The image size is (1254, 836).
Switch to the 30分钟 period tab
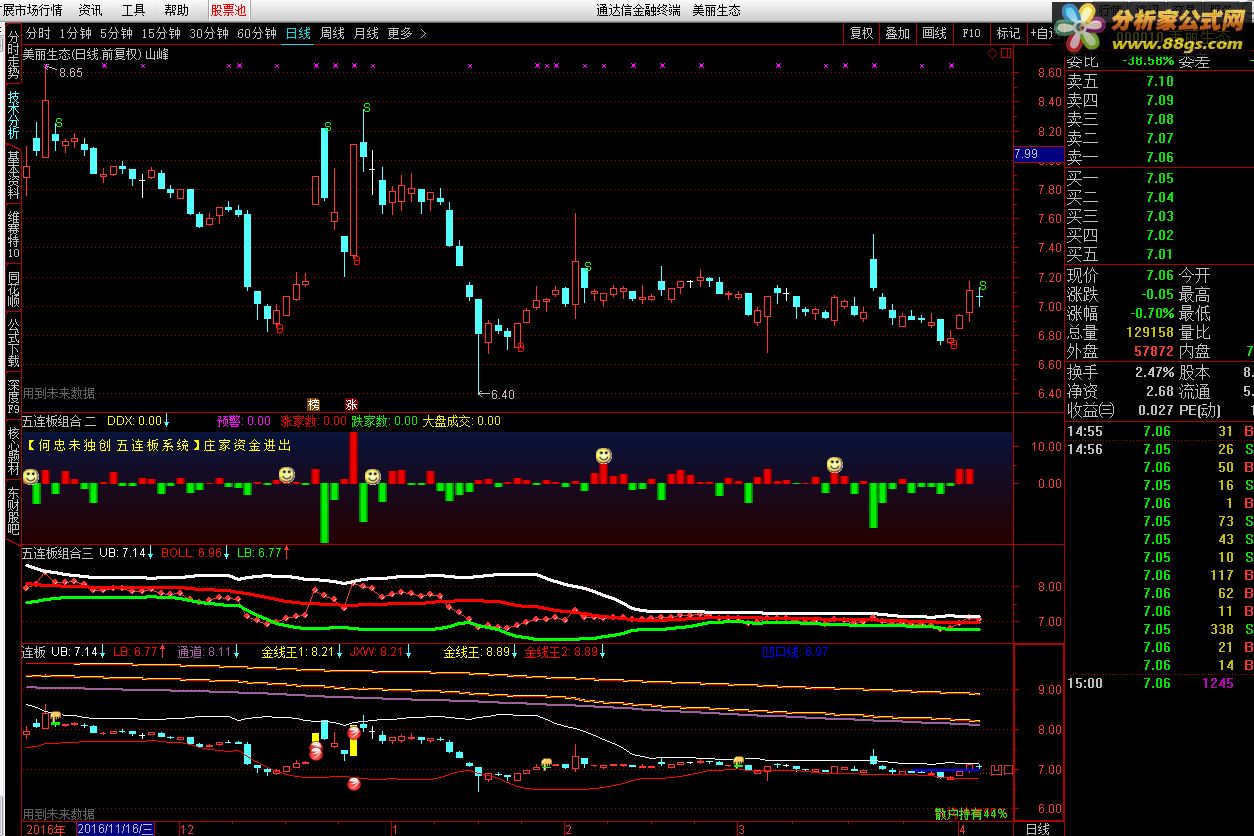[x=209, y=33]
